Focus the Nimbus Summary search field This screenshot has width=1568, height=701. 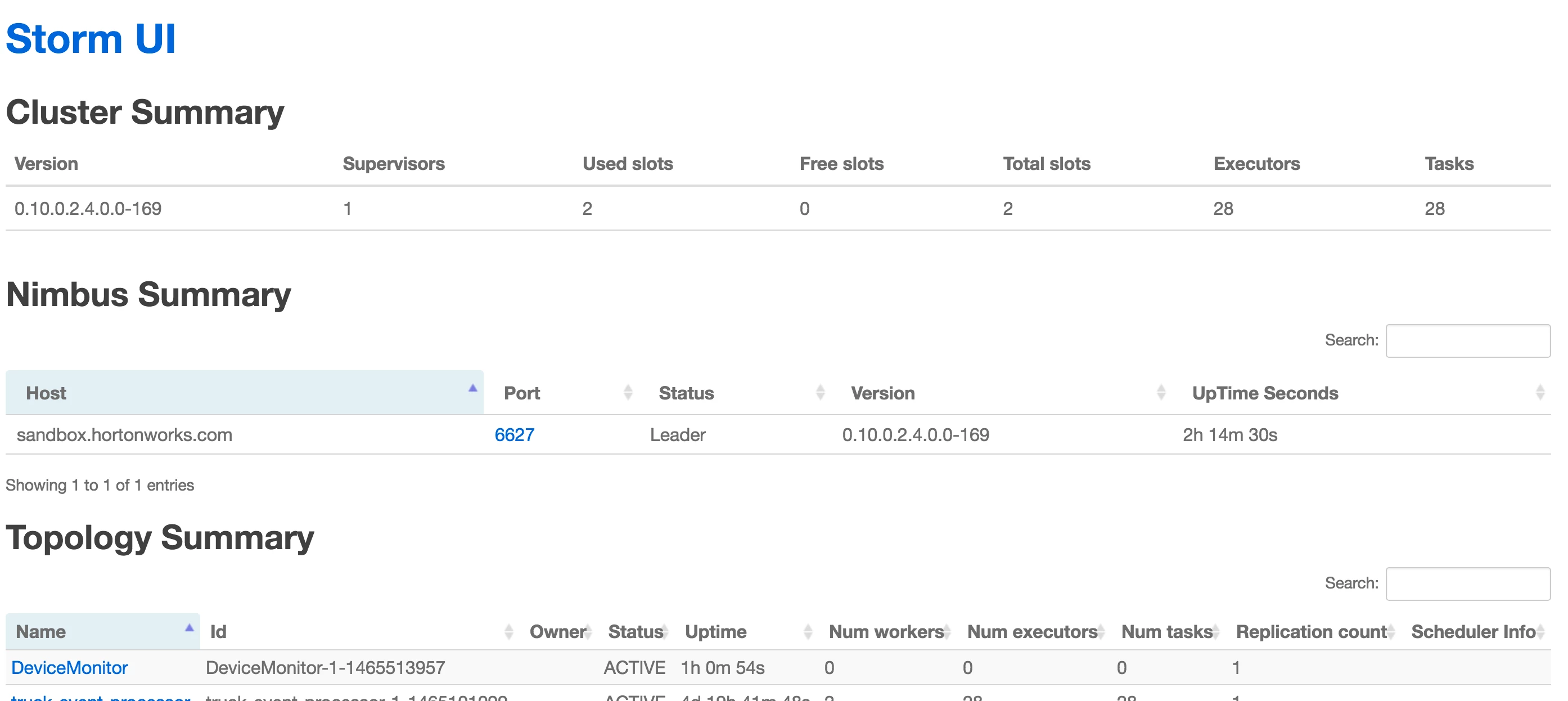click(x=1467, y=340)
